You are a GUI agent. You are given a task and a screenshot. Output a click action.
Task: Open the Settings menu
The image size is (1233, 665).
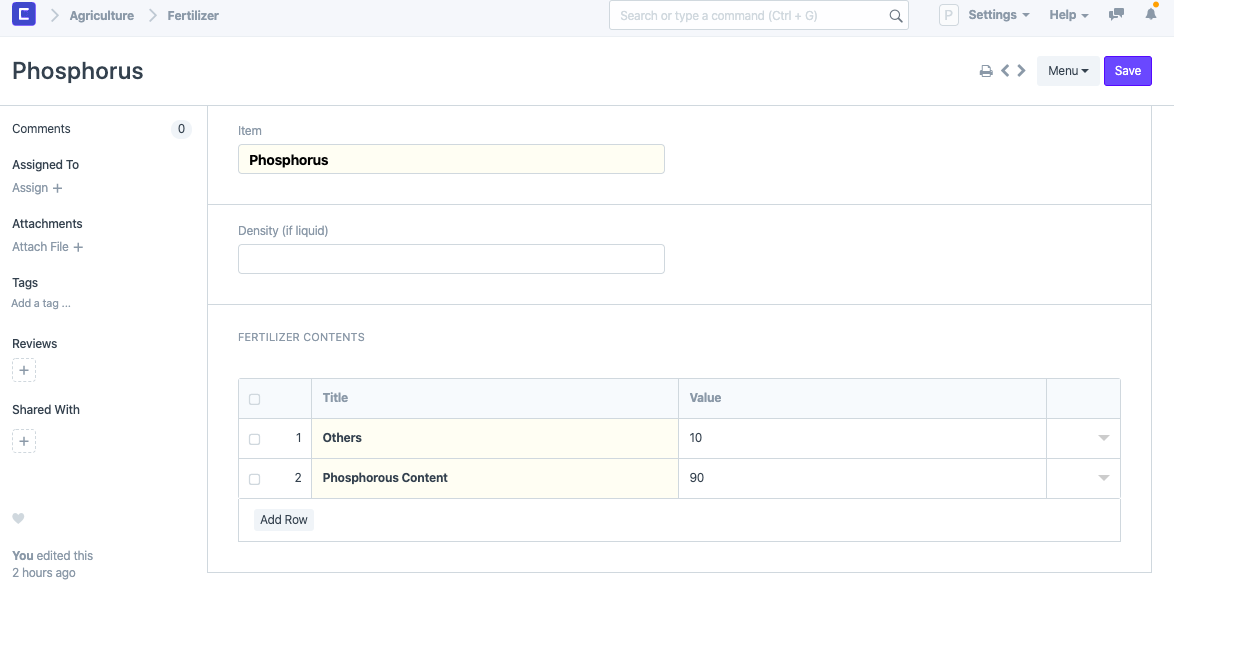coord(998,15)
